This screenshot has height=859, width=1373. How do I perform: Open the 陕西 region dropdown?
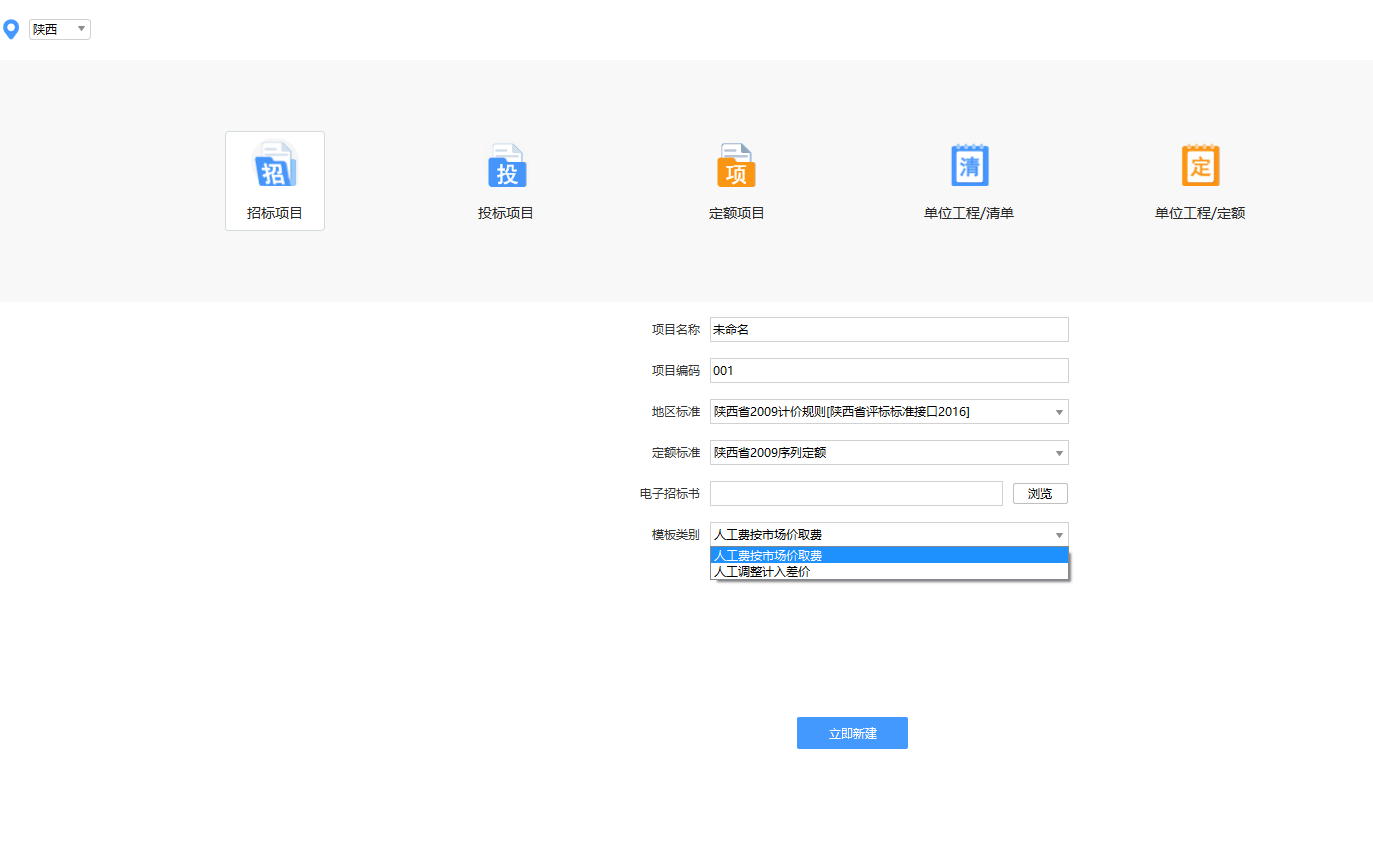[60, 30]
